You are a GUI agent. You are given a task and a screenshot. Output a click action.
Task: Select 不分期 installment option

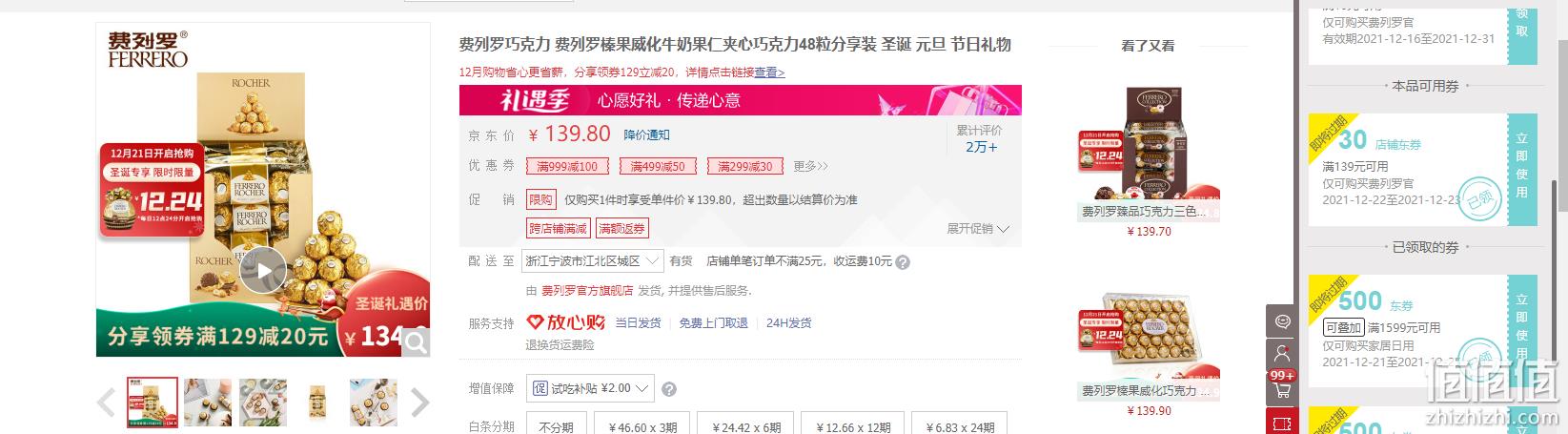coord(557,424)
